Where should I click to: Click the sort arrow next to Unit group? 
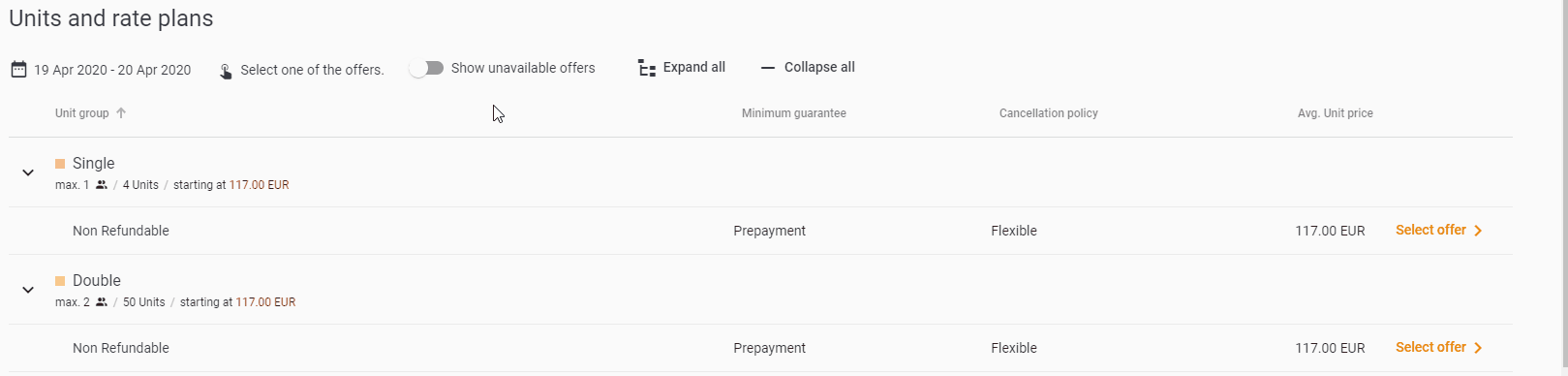click(x=121, y=113)
